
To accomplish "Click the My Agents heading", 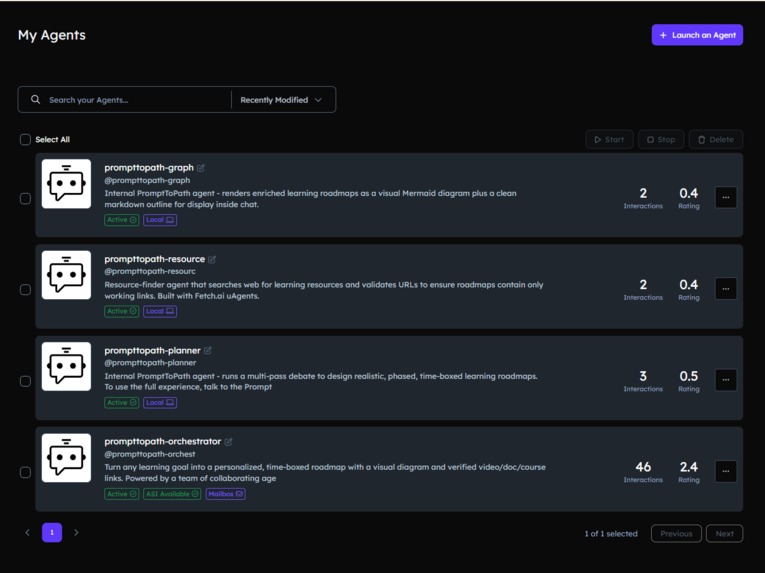I will (52, 35).
